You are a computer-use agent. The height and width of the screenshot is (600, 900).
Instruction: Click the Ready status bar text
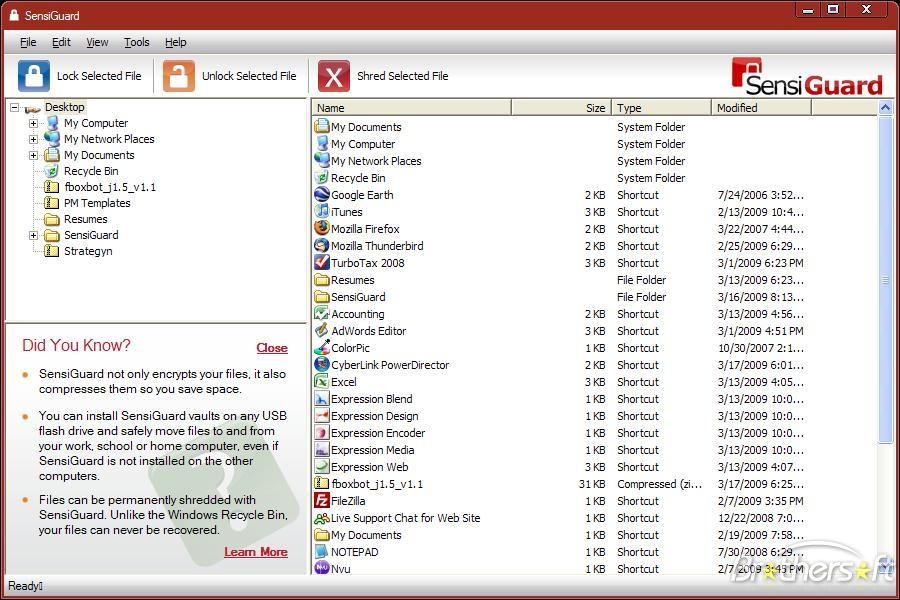click(24, 586)
